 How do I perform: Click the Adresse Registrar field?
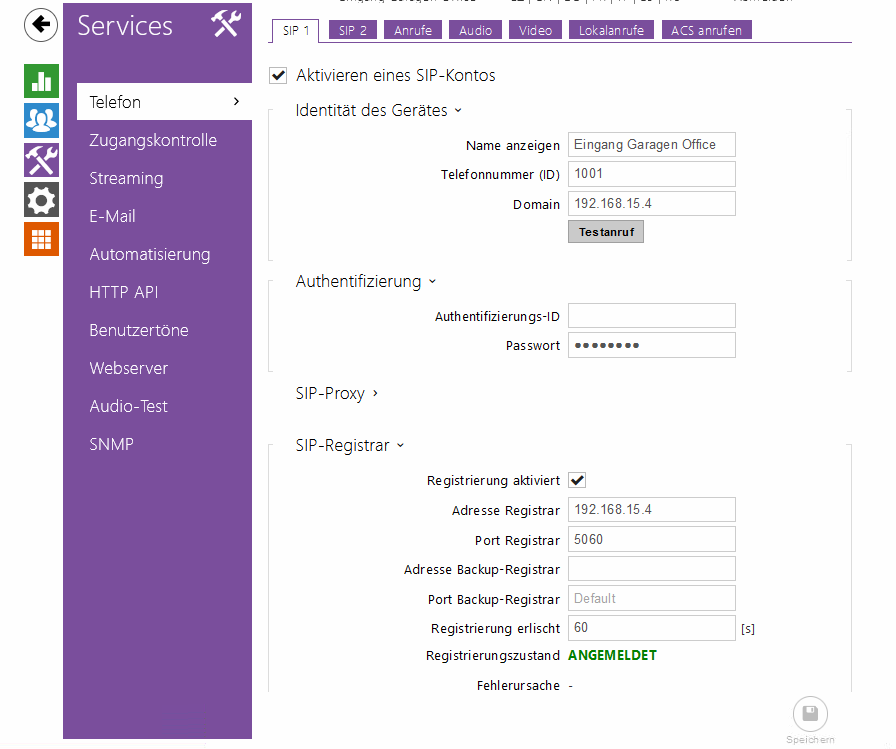click(x=651, y=510)
